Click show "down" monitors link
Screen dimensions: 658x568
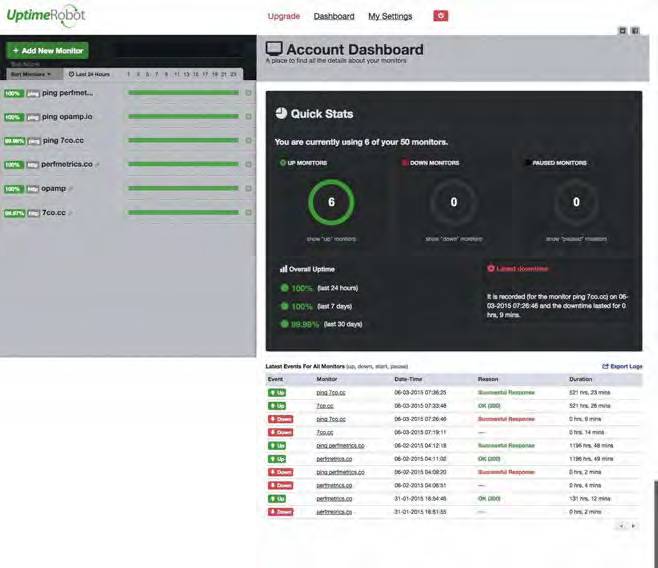(454, 239)
